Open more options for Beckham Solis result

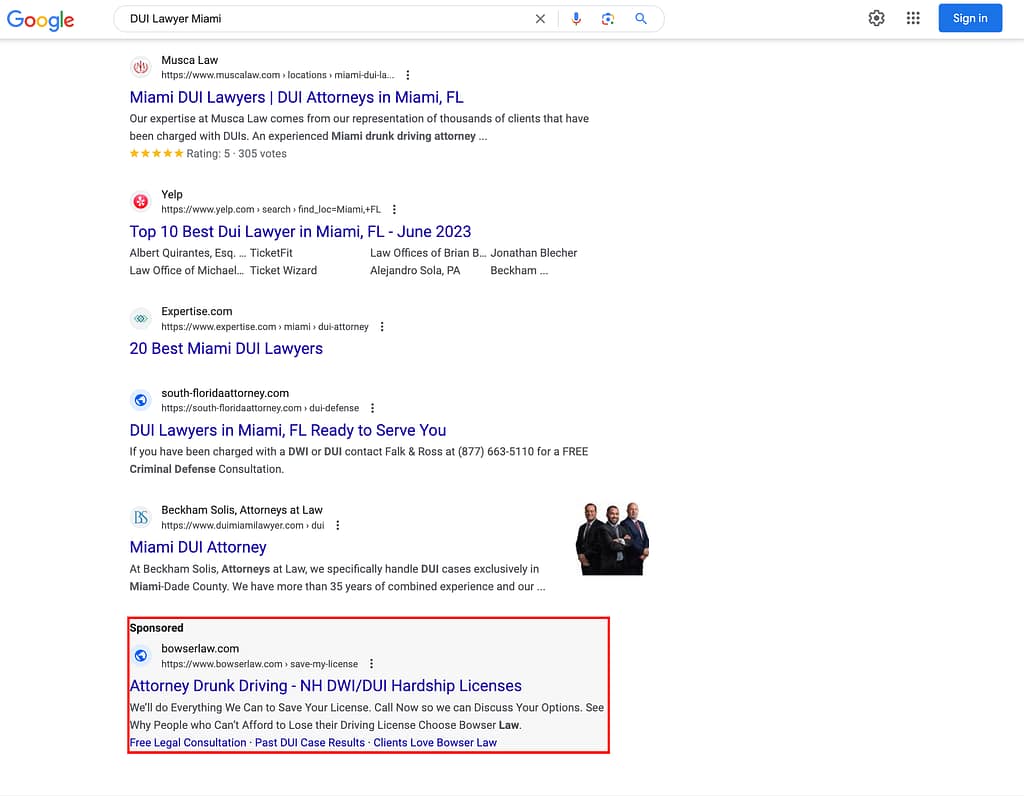coord(338,525)
